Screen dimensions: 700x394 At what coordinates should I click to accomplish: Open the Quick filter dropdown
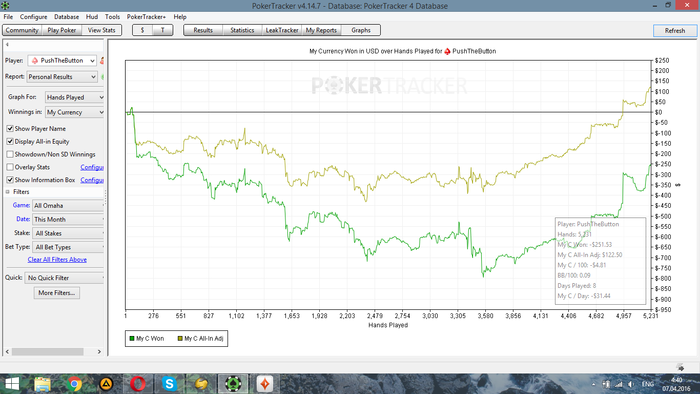click(x=64, y=278)
